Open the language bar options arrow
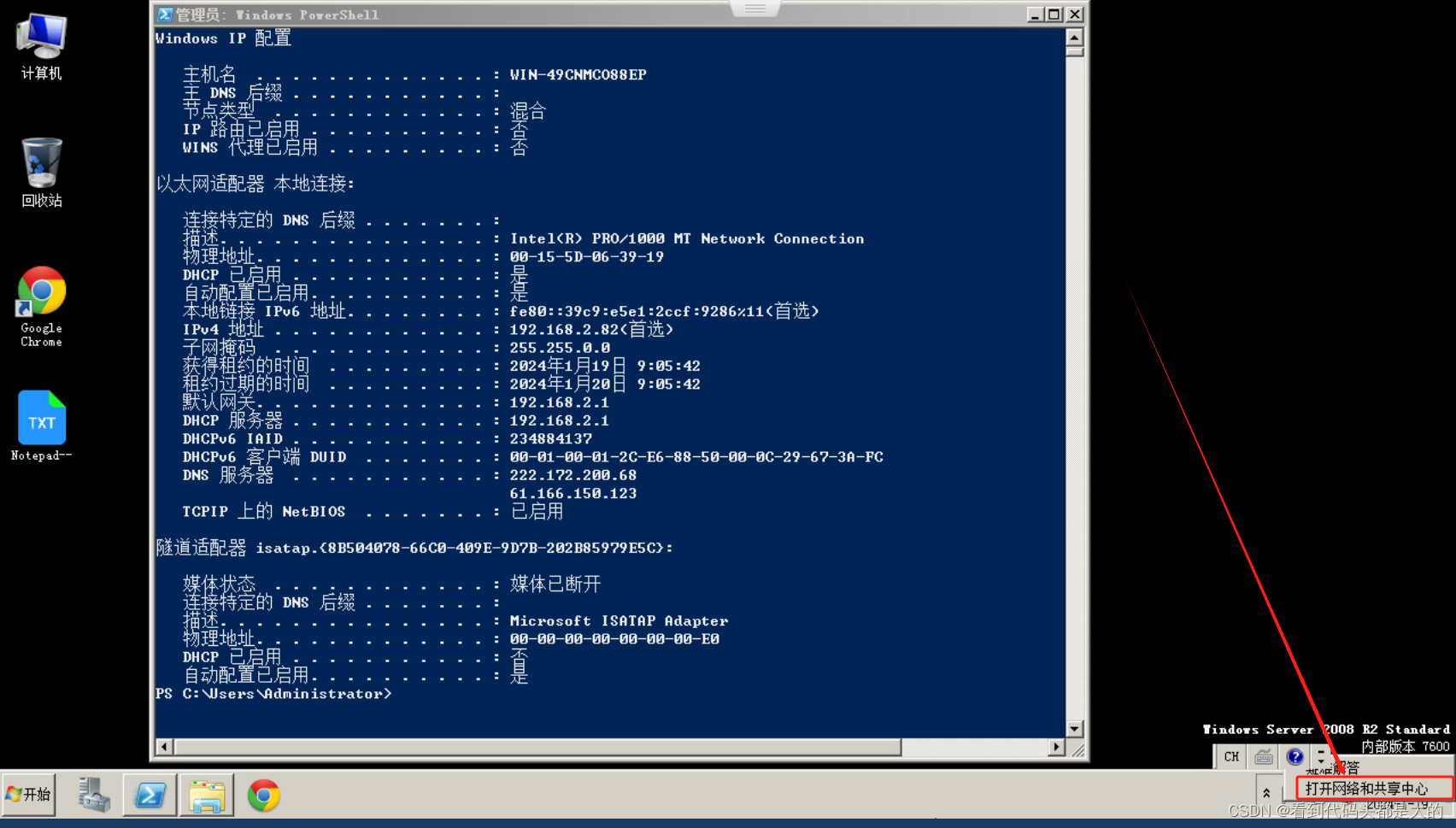Viewport: 1456px width, 828px height. coord(1321,756)
